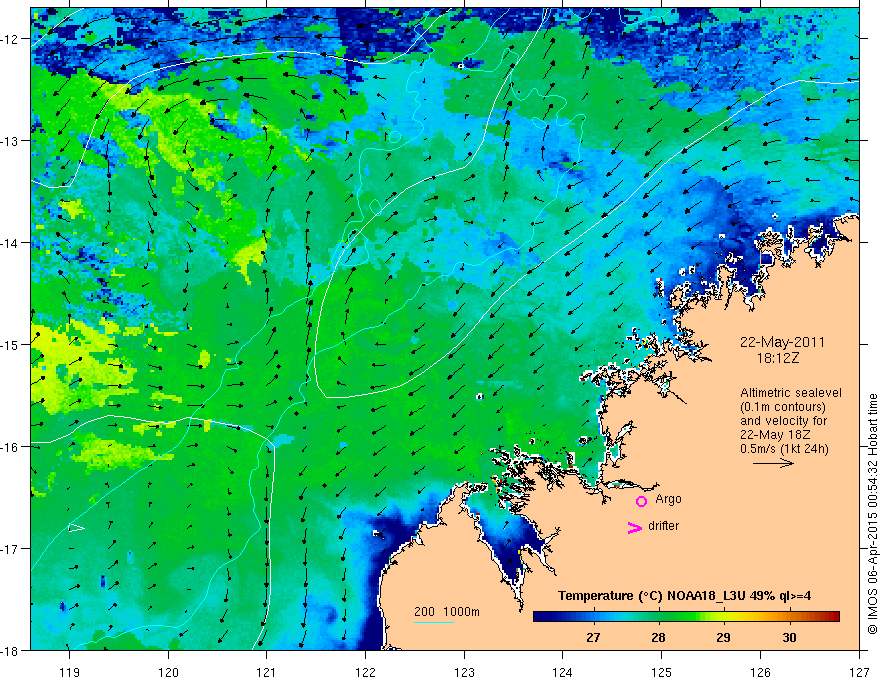Click the magenta drifter arrow legend marker
The width and height of the screenshot is (880, 680).
pos(634,527)
